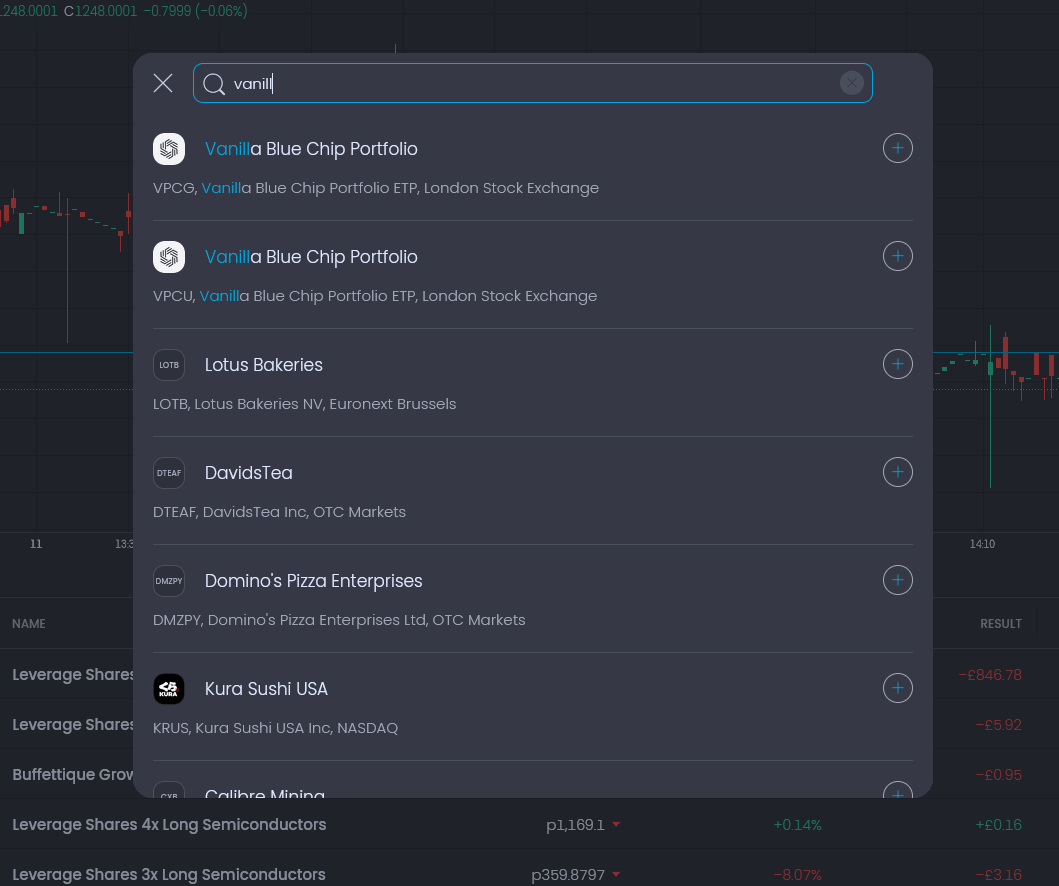Click the magnifier search icon

click(214, 84)
